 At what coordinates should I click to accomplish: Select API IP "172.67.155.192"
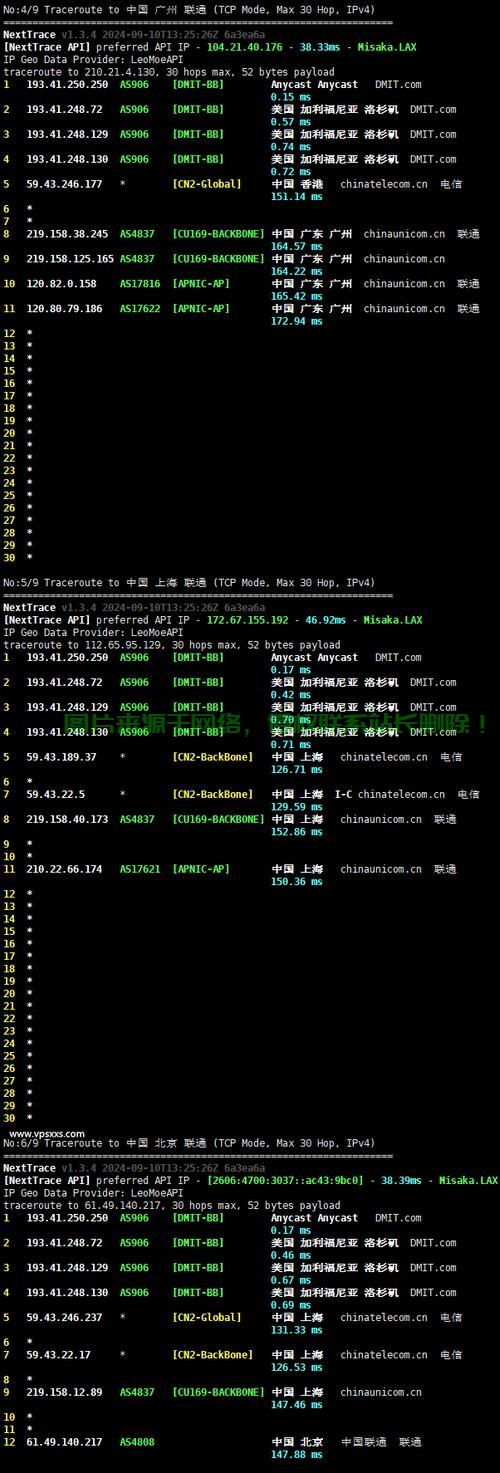pos(247,620)
